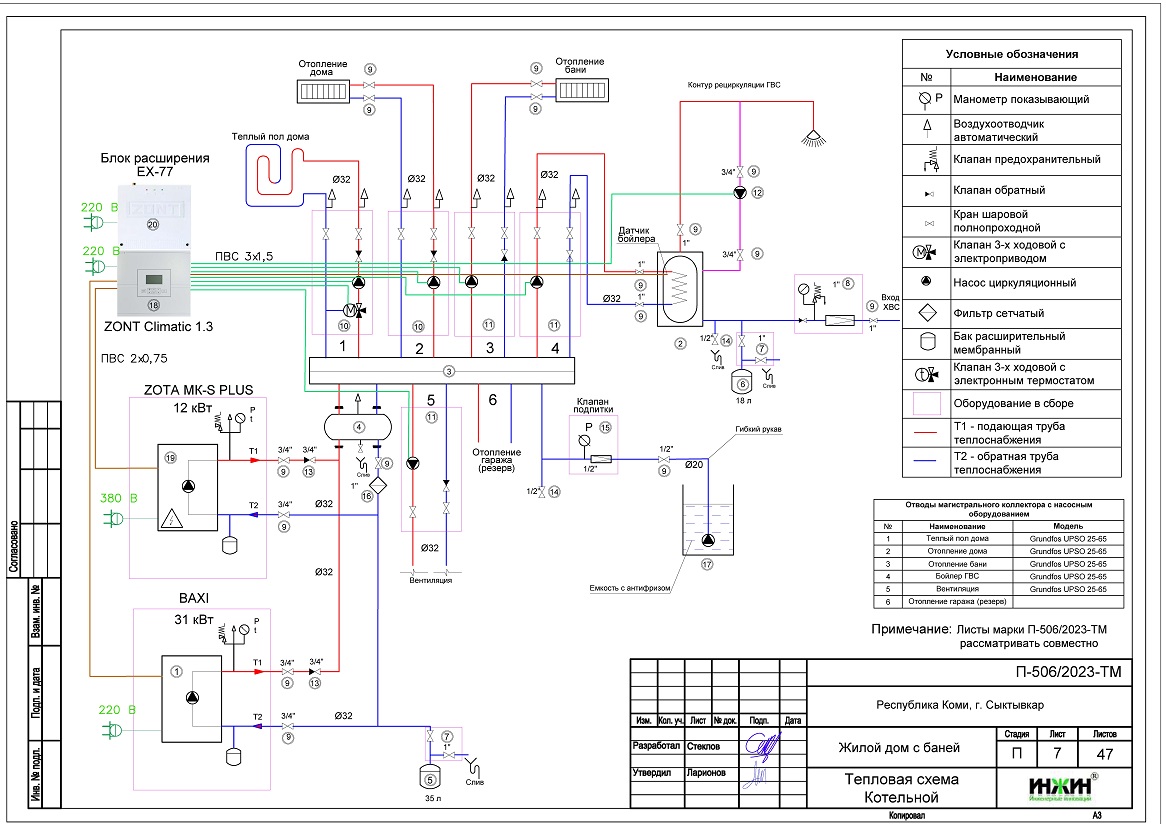Click the pump inside the antifreeze tank
1166x824 pixels.
708,541
